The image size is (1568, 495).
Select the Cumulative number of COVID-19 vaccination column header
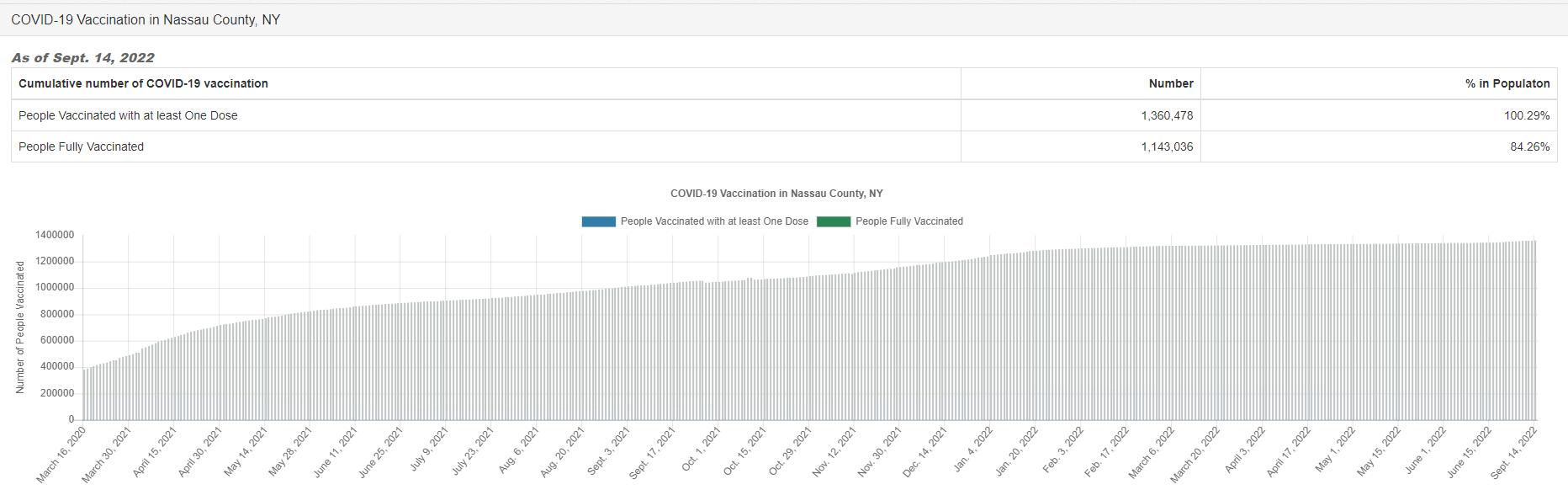tap(143, 84)
